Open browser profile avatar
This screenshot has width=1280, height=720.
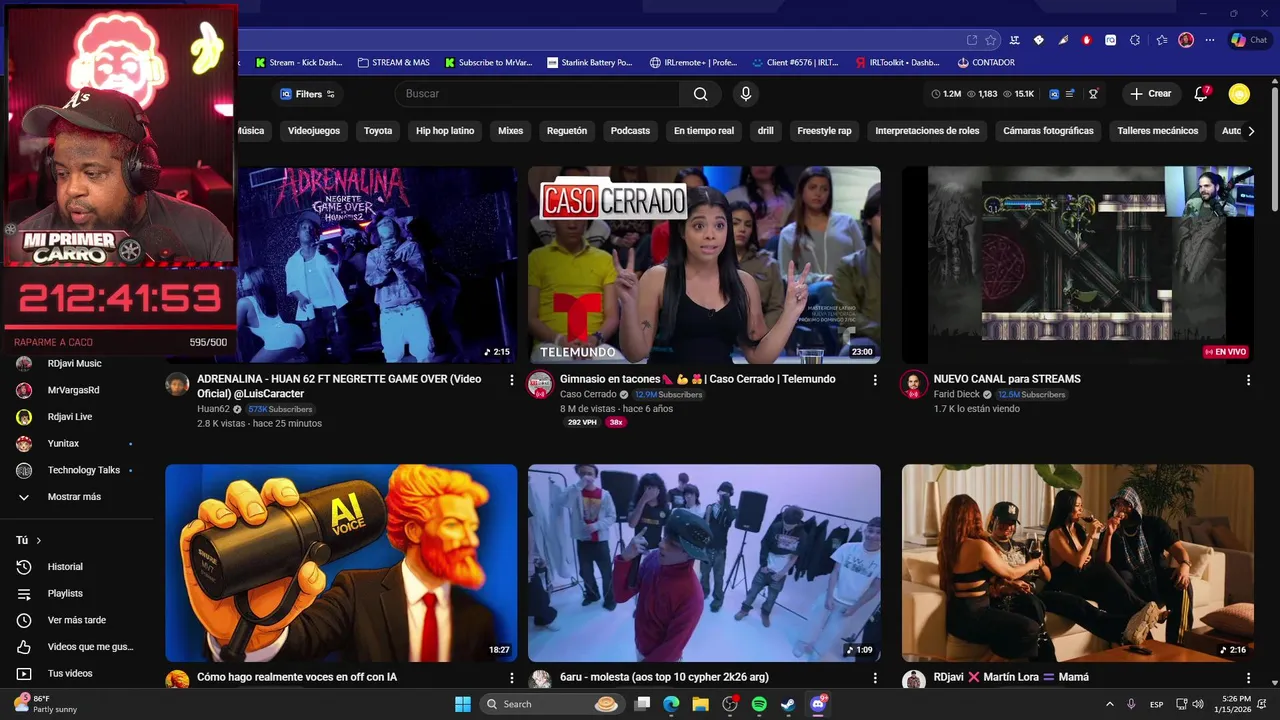pyautogui.click(x=1186, y=40)
